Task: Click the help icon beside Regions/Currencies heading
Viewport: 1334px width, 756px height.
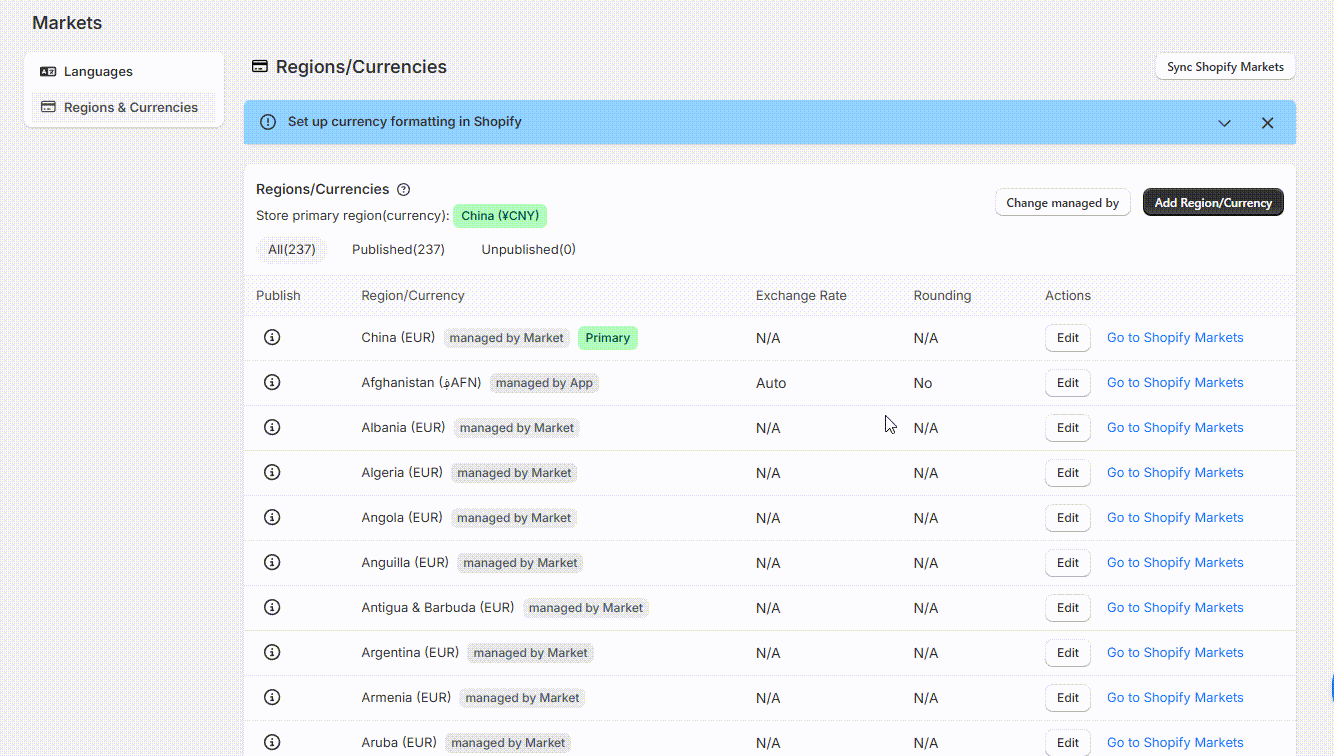Action: pos(404,190)
